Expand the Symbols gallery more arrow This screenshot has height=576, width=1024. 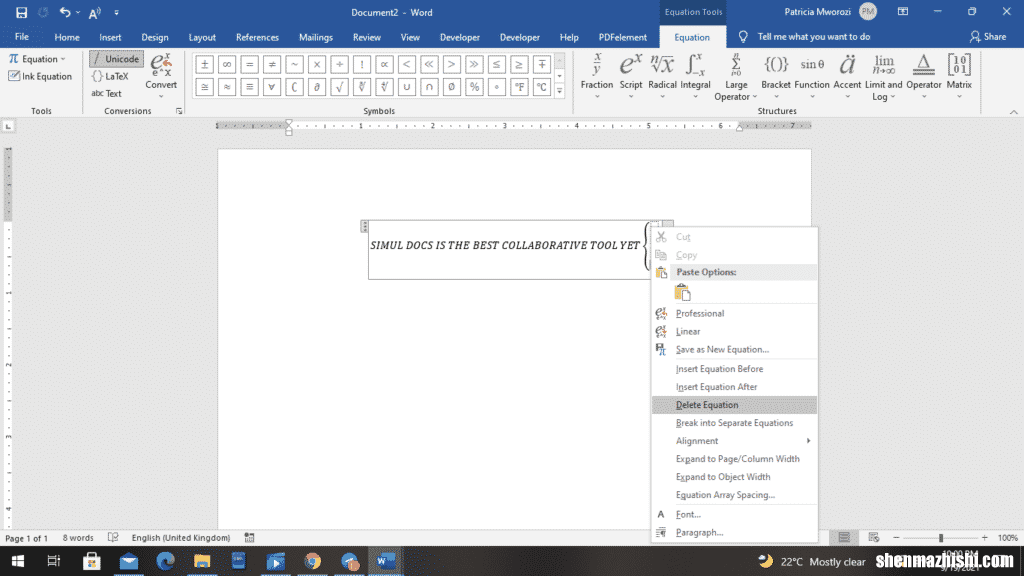coord(560,91)
